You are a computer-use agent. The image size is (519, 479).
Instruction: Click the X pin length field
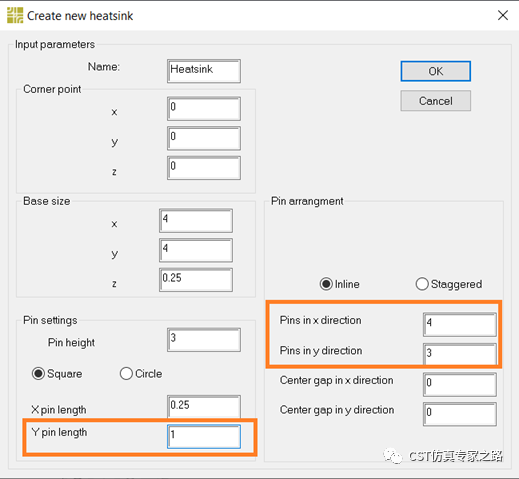coord(204,407)
